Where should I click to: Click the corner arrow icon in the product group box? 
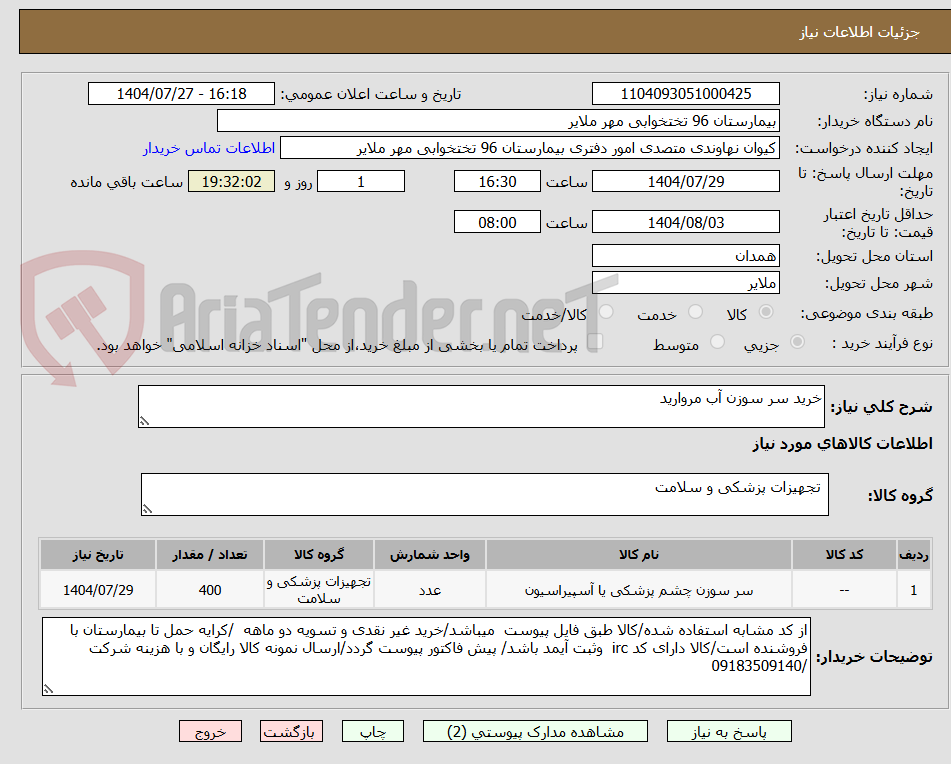[146, 509]
